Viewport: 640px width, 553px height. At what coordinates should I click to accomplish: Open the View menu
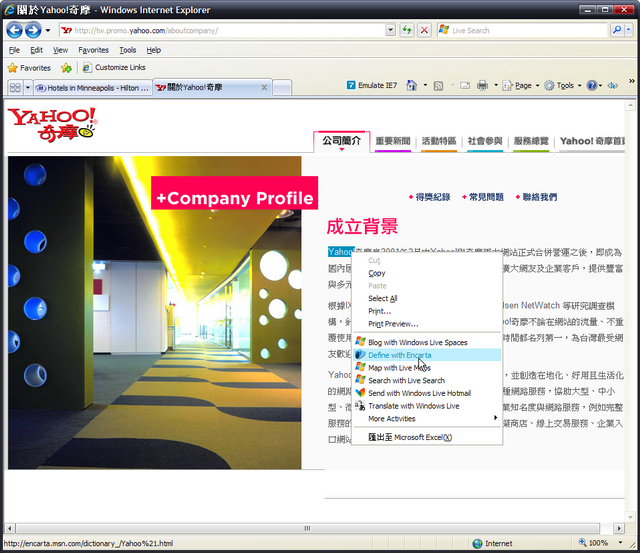click(x=60, y=50)
